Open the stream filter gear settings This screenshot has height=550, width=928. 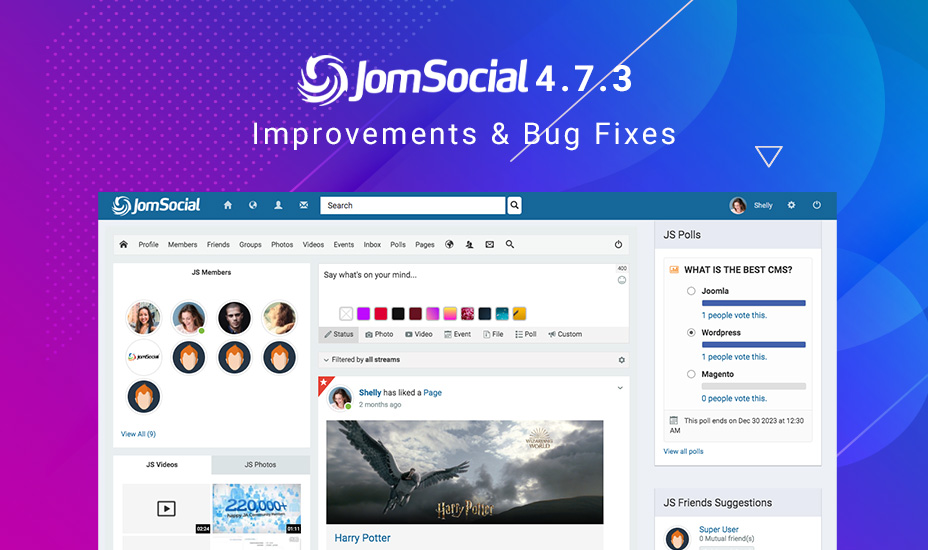(x=621, y=360)
